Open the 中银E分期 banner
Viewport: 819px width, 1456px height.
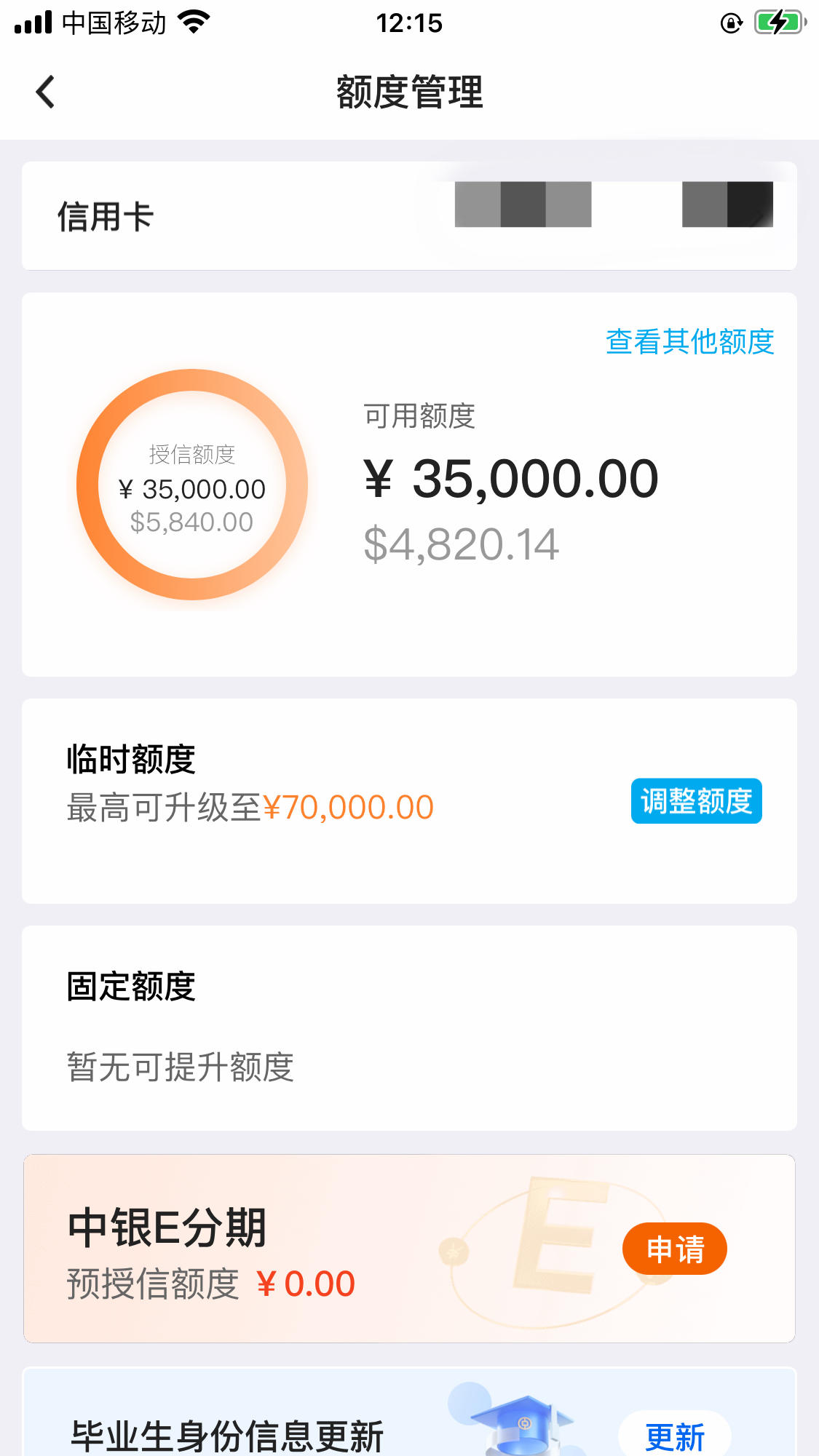(x=409, y=1249)
